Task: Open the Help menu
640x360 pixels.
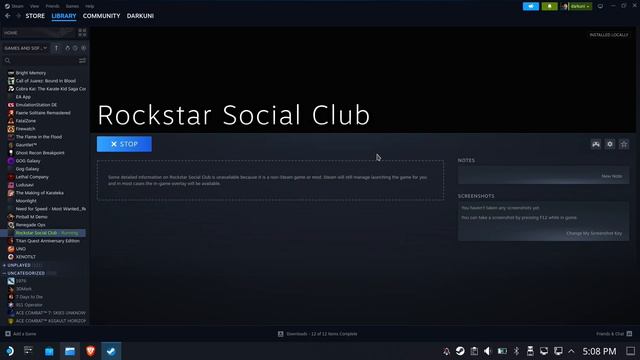Action: [x=89, y=6]
